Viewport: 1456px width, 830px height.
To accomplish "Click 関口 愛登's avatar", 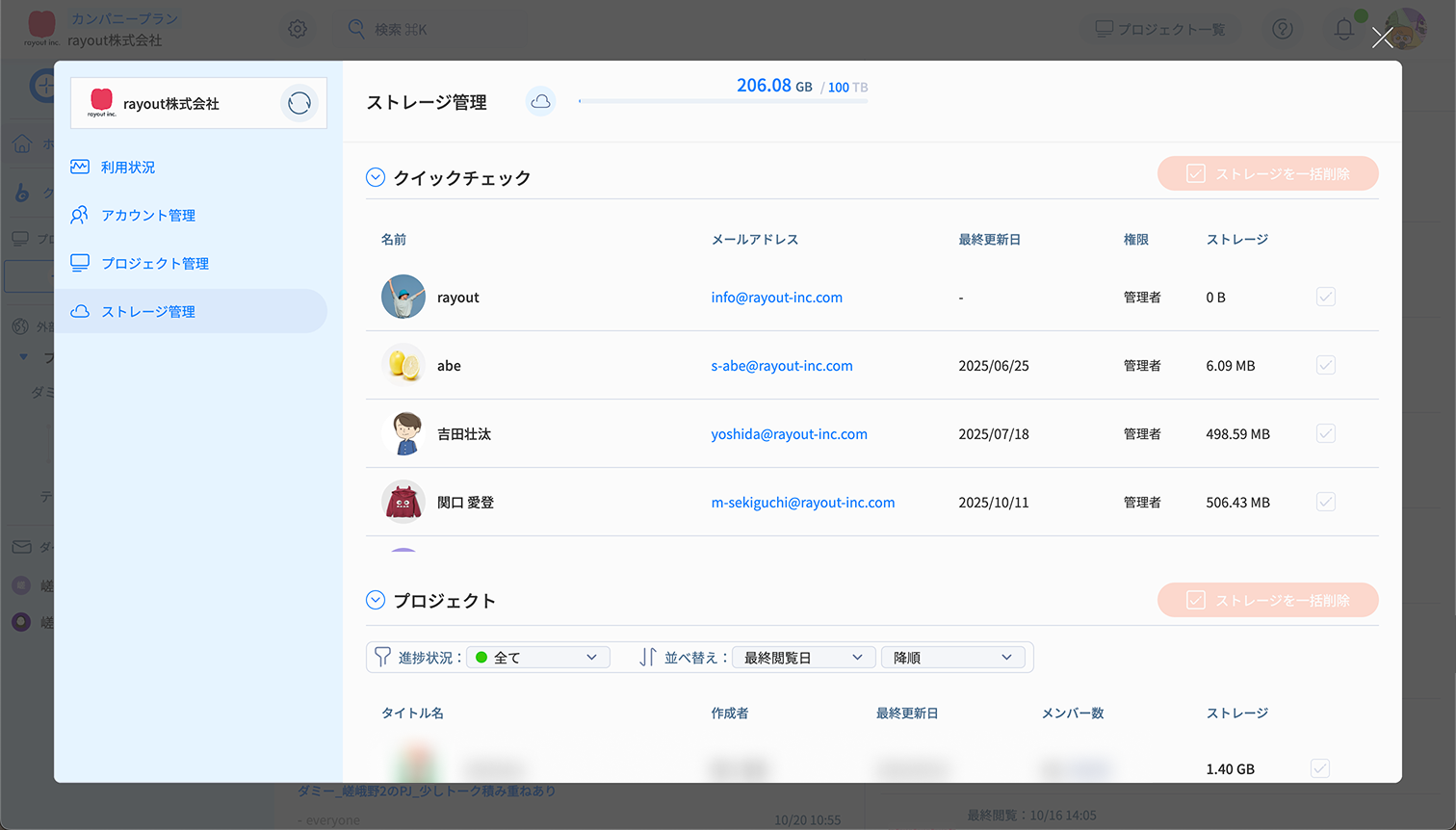I will click(403, 502).
